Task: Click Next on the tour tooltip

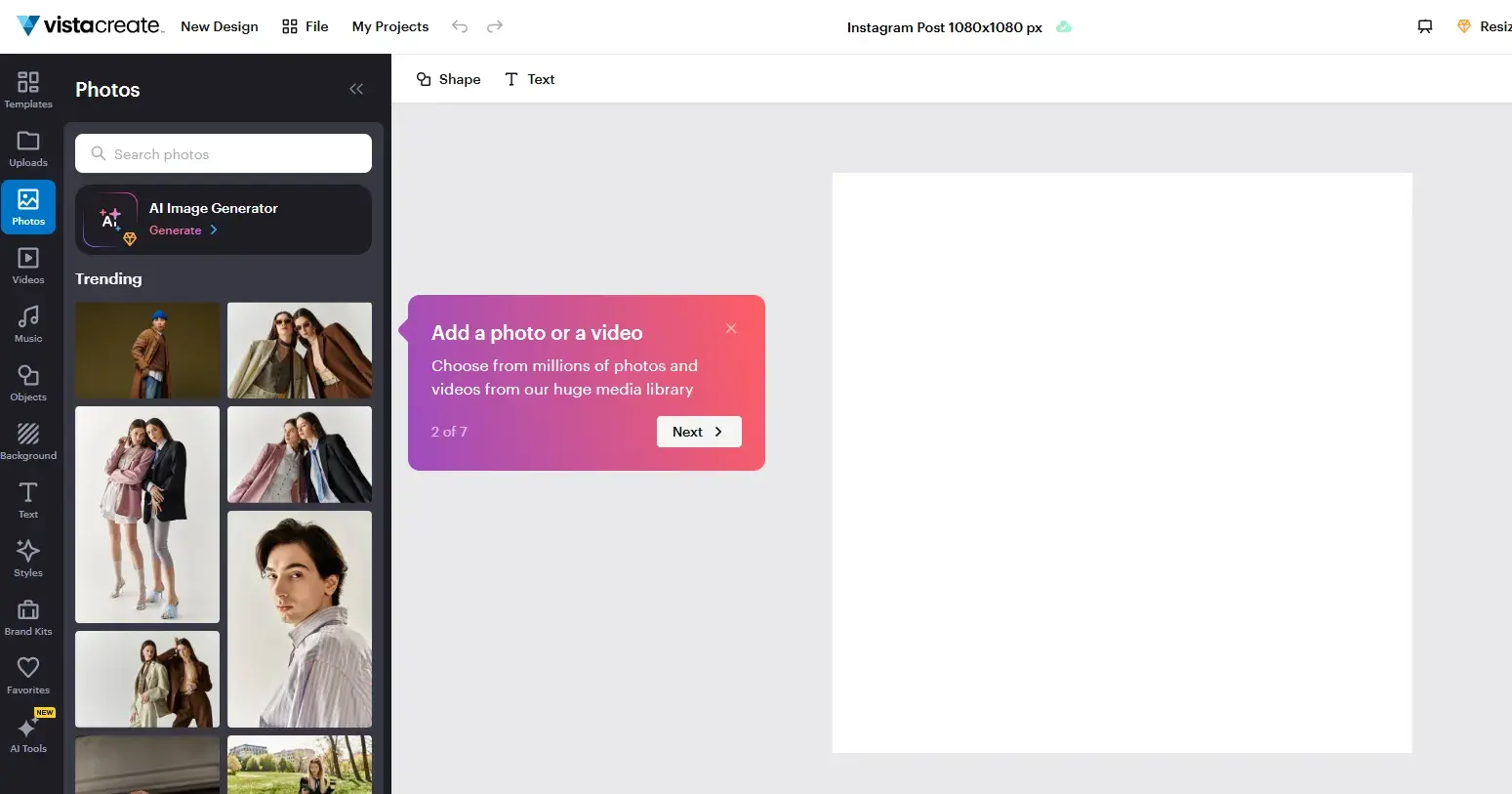Action: (x=699, y=431)
